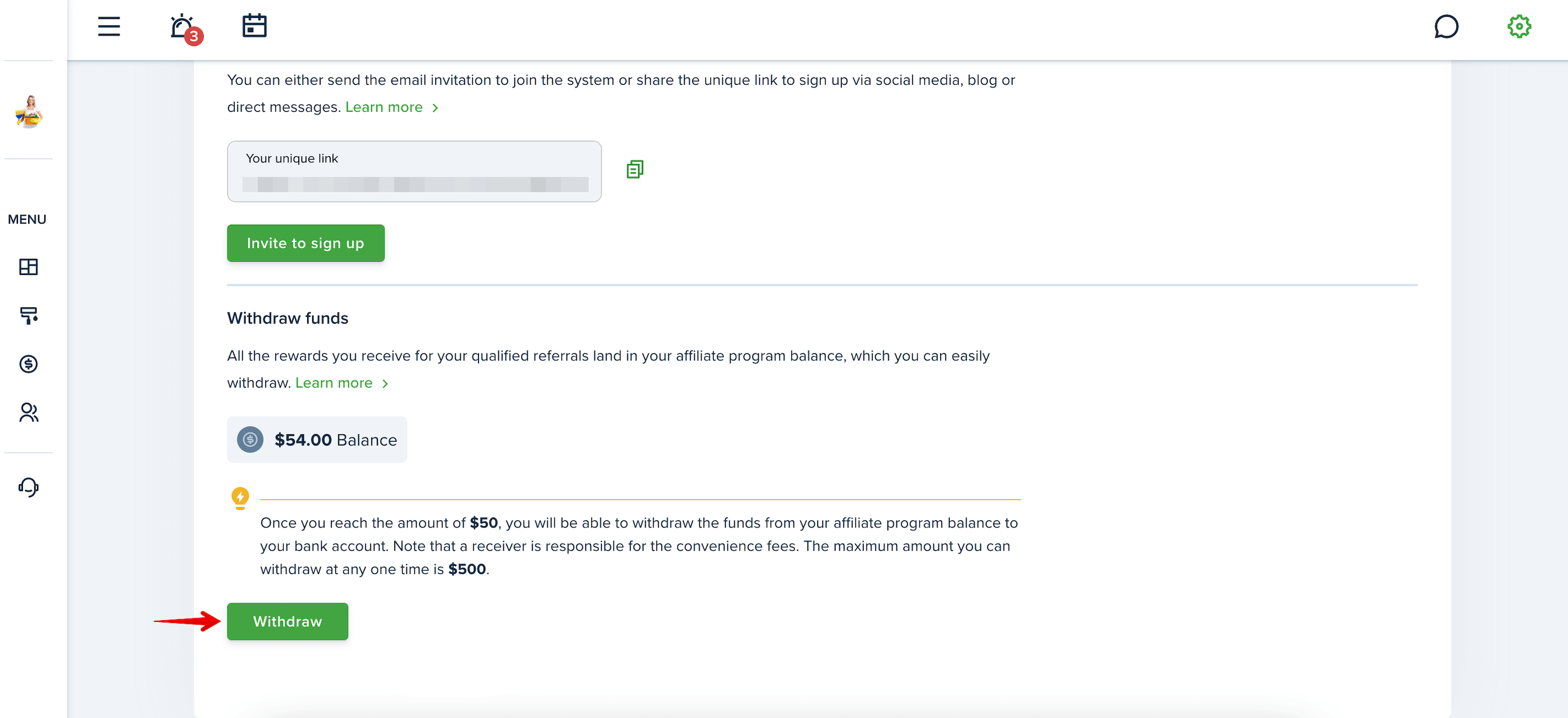
Task: Click the green Withdraw button
Action: click(288, 621)
